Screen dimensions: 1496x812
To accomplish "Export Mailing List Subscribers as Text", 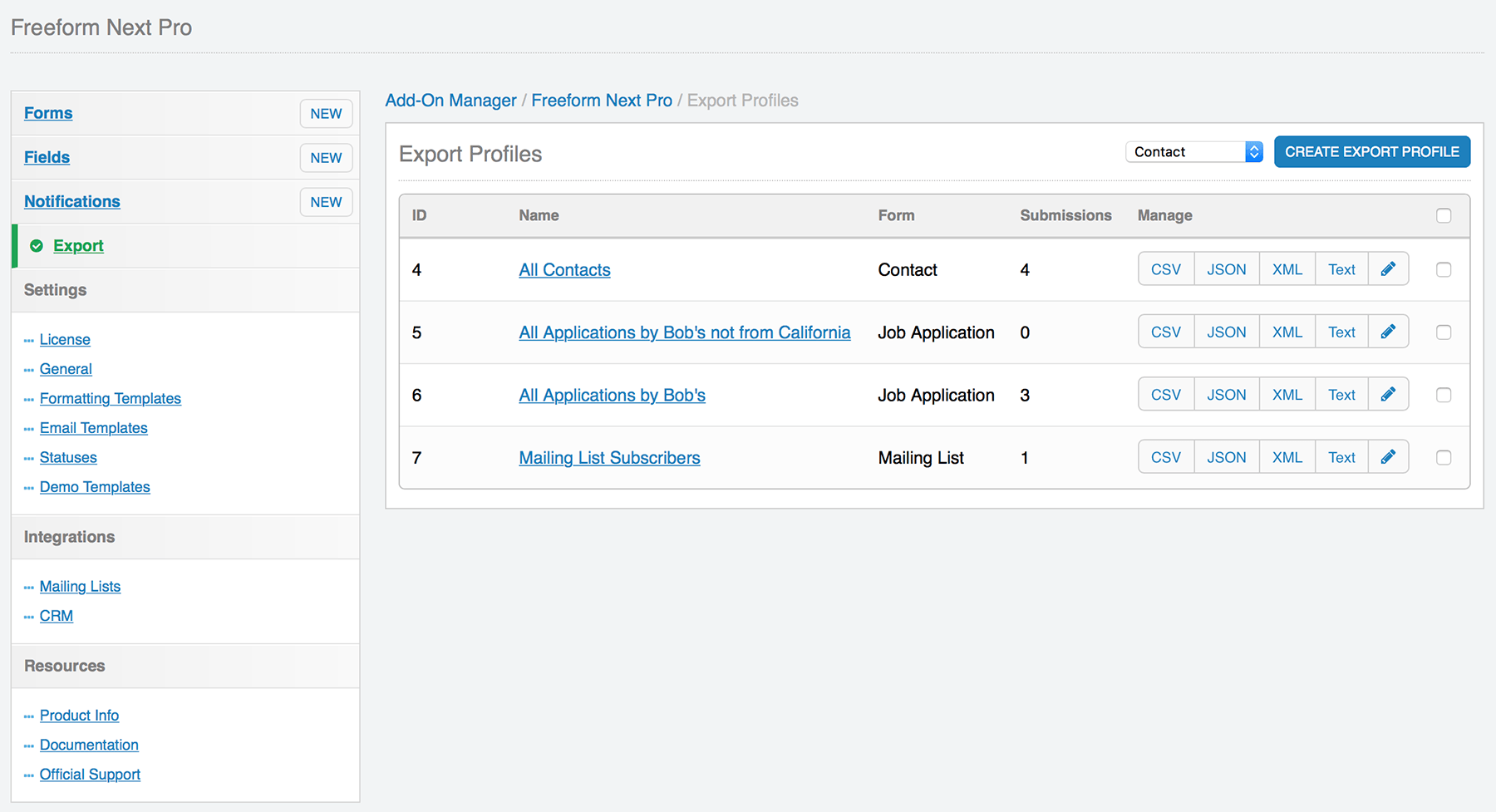I will (1341, 456).
